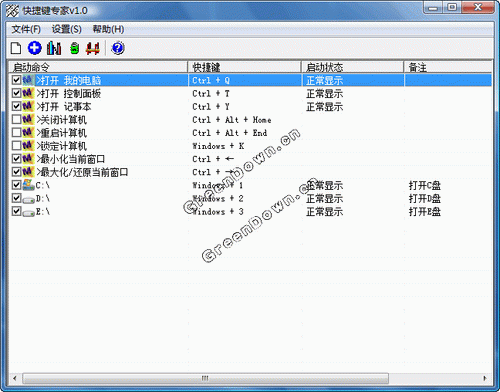Click the Ctrl + T shortcut cell
The height and width of the screenshot is (392, 500).
[x=211, y=93]
